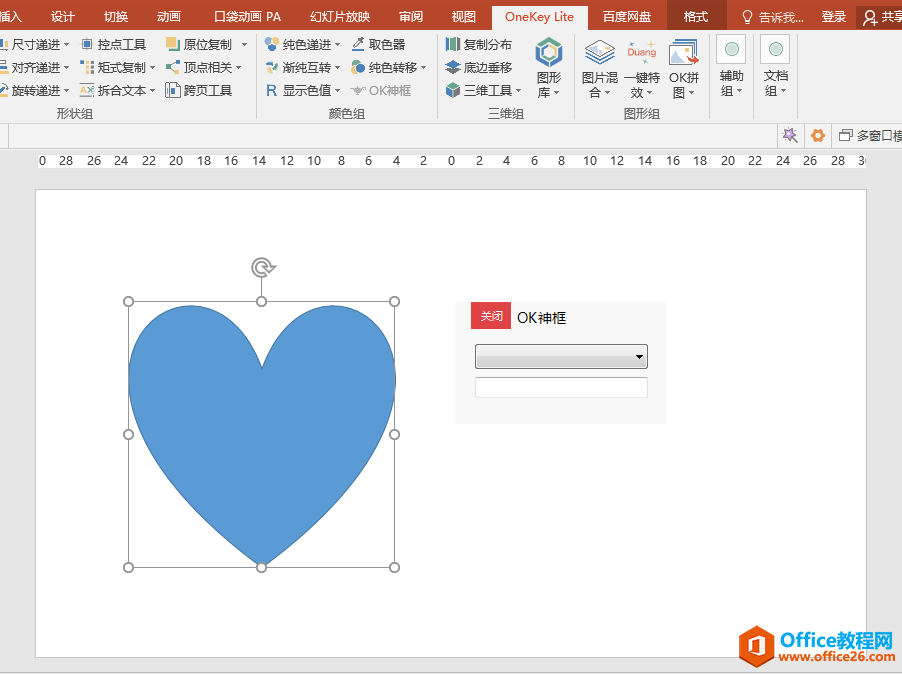Expand the 纯色递进 dropdown
This screenshot has height=674, width=902.
point(337,45)
